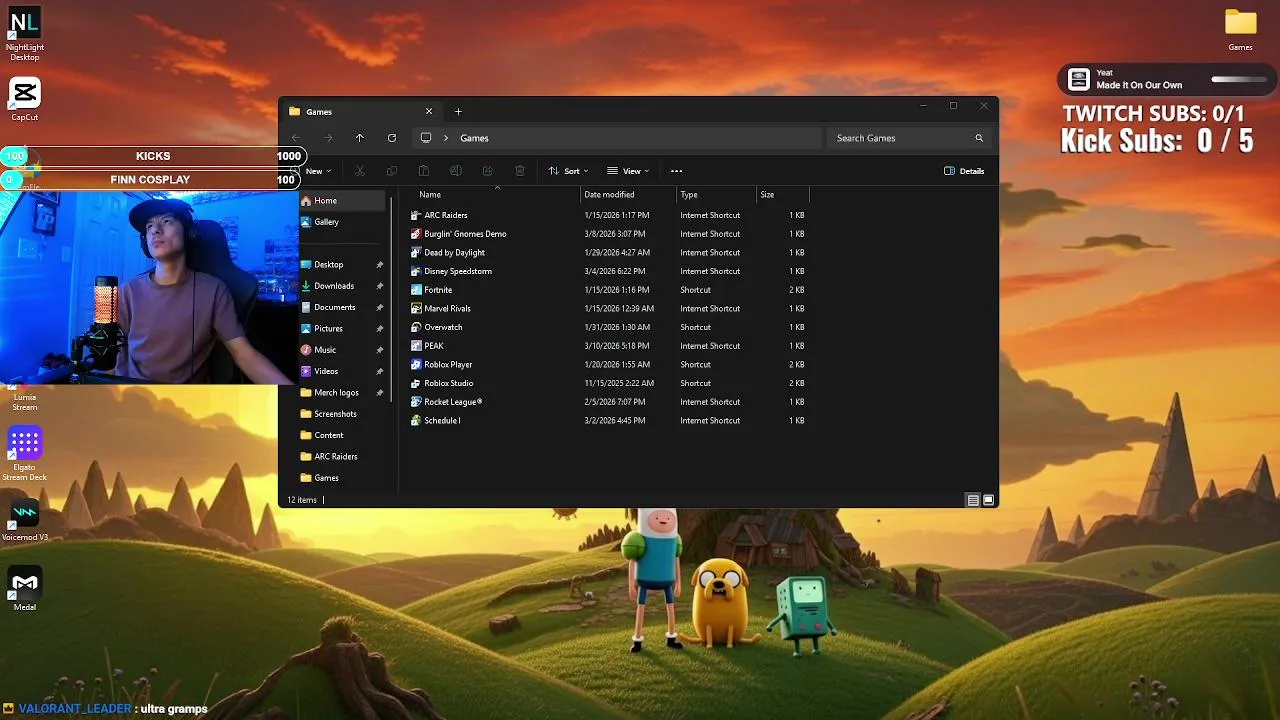The image size is (1280, 720).
Task: Select the Fortnite shortcut icon
Action: pos(416,290)
